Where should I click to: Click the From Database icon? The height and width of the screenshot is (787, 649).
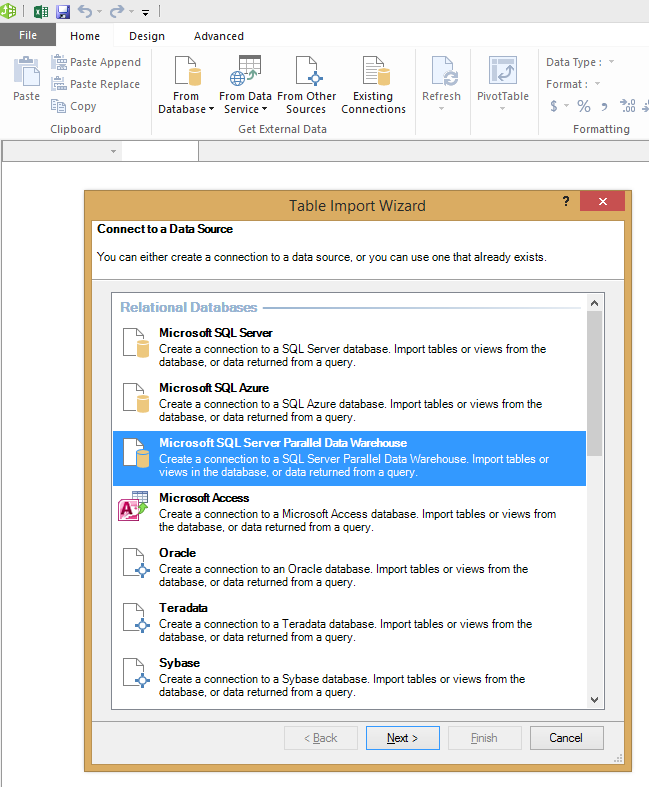coord(186,73)
